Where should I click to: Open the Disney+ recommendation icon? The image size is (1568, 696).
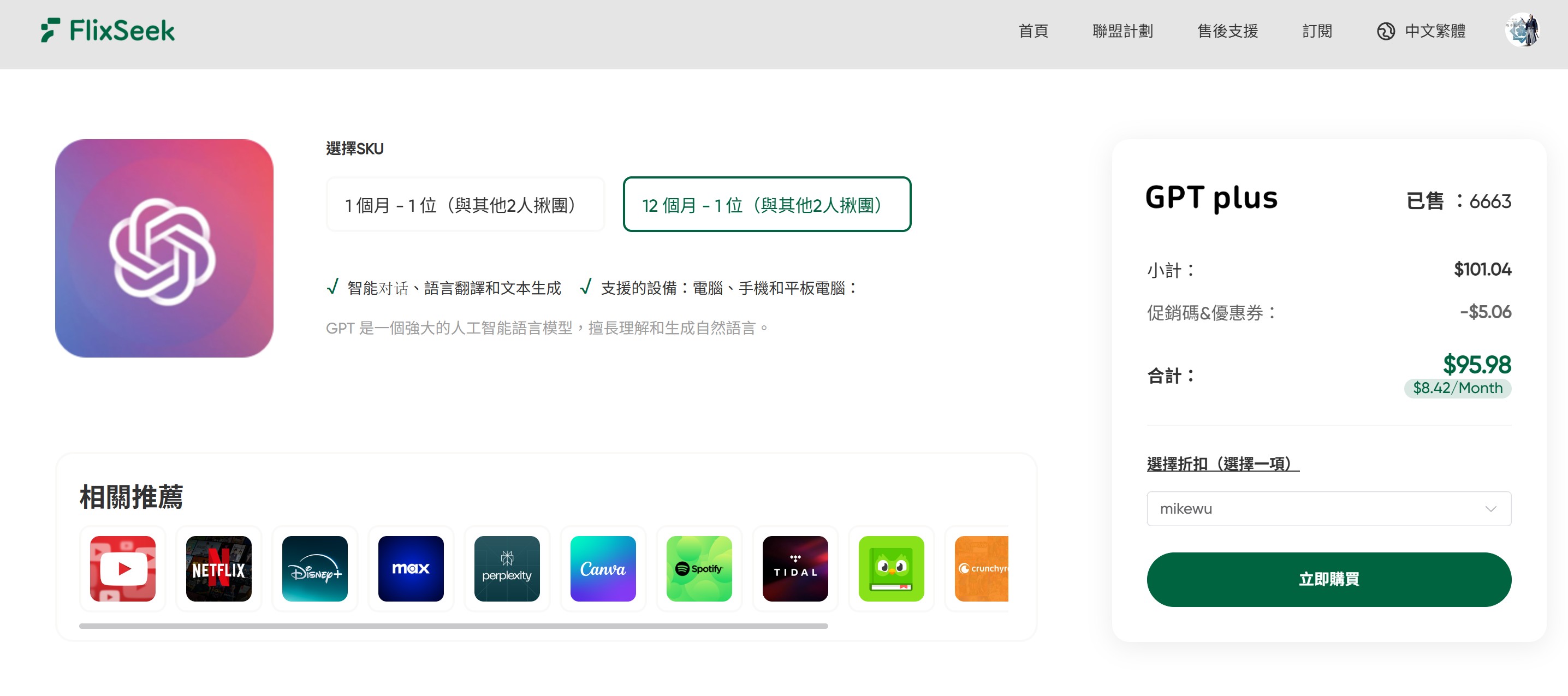314,568
